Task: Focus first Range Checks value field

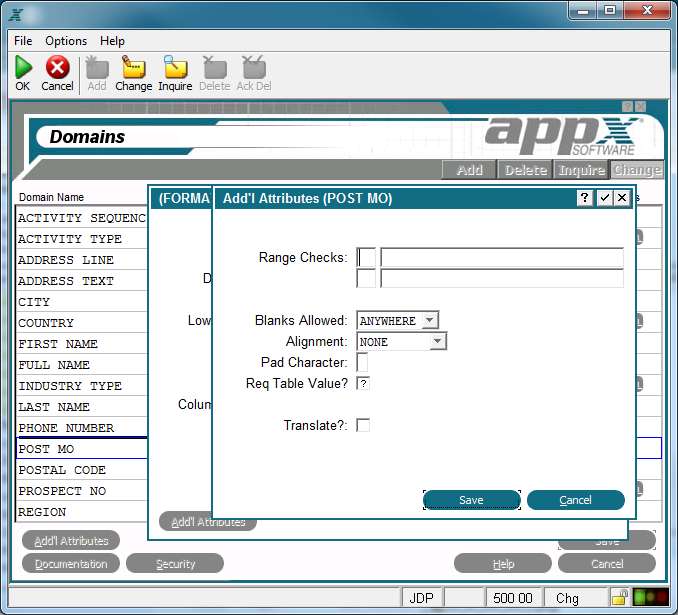Action: pos(502,258)
